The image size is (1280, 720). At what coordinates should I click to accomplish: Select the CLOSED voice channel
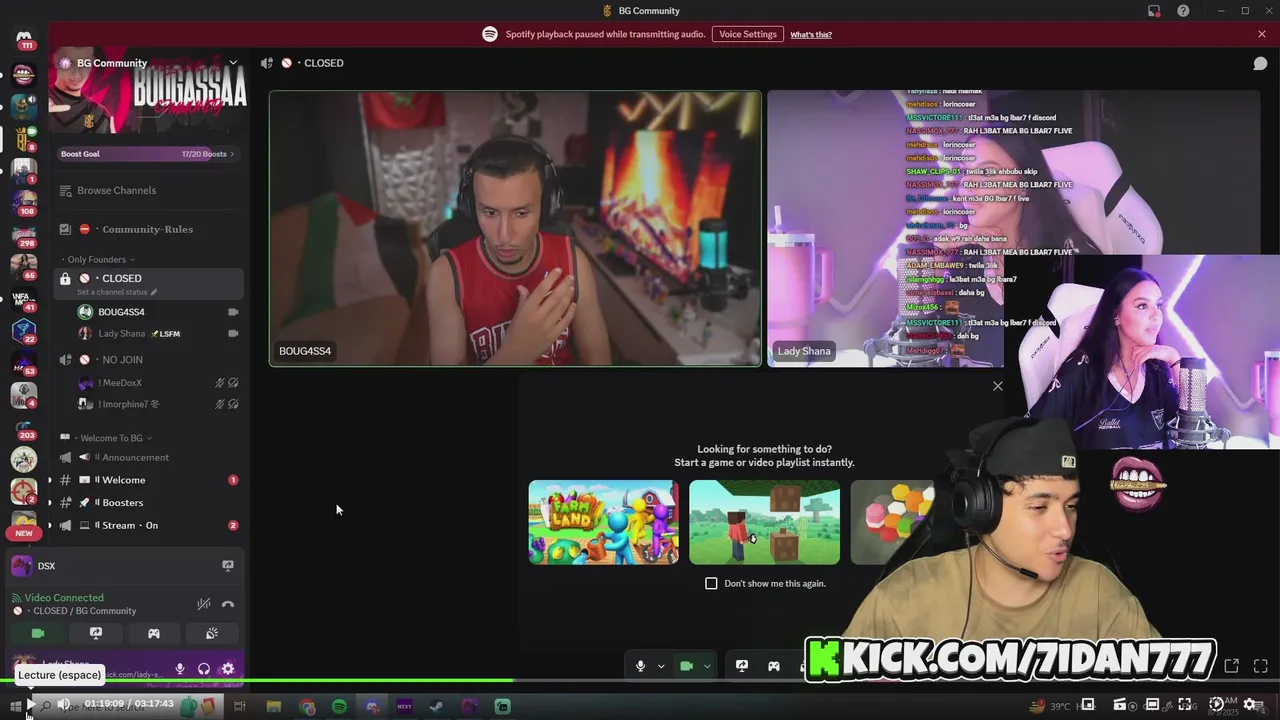pos(147,278)
